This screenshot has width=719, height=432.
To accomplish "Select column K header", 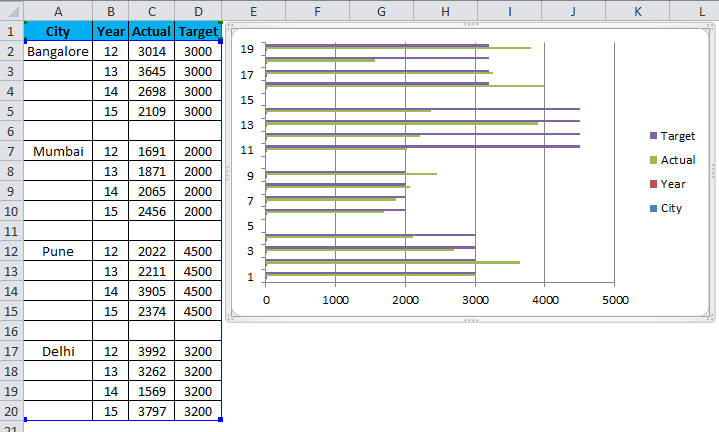I will pos(637,11).
